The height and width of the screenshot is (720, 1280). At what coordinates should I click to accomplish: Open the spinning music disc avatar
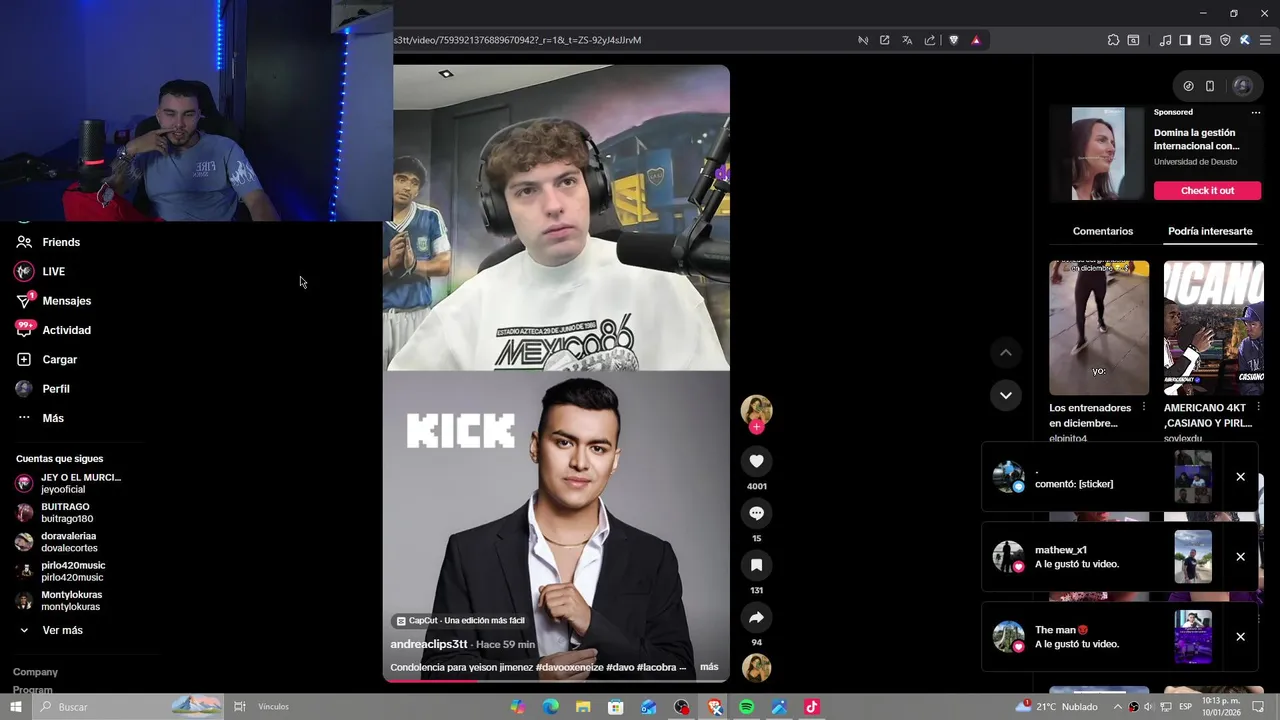click(x=756, y=667)
